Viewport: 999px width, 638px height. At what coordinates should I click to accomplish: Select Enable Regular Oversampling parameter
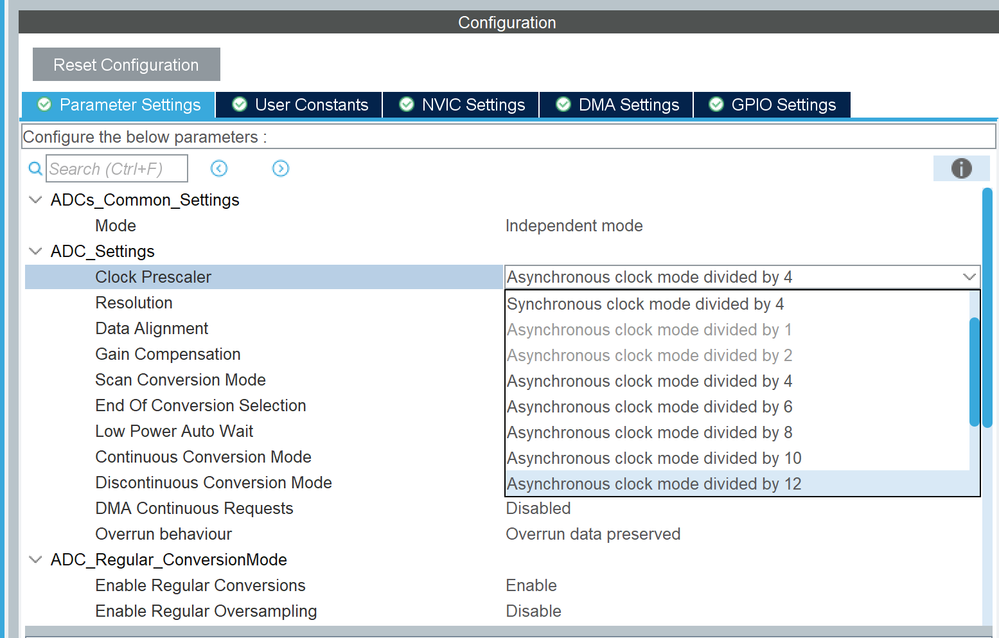point(206,611)
